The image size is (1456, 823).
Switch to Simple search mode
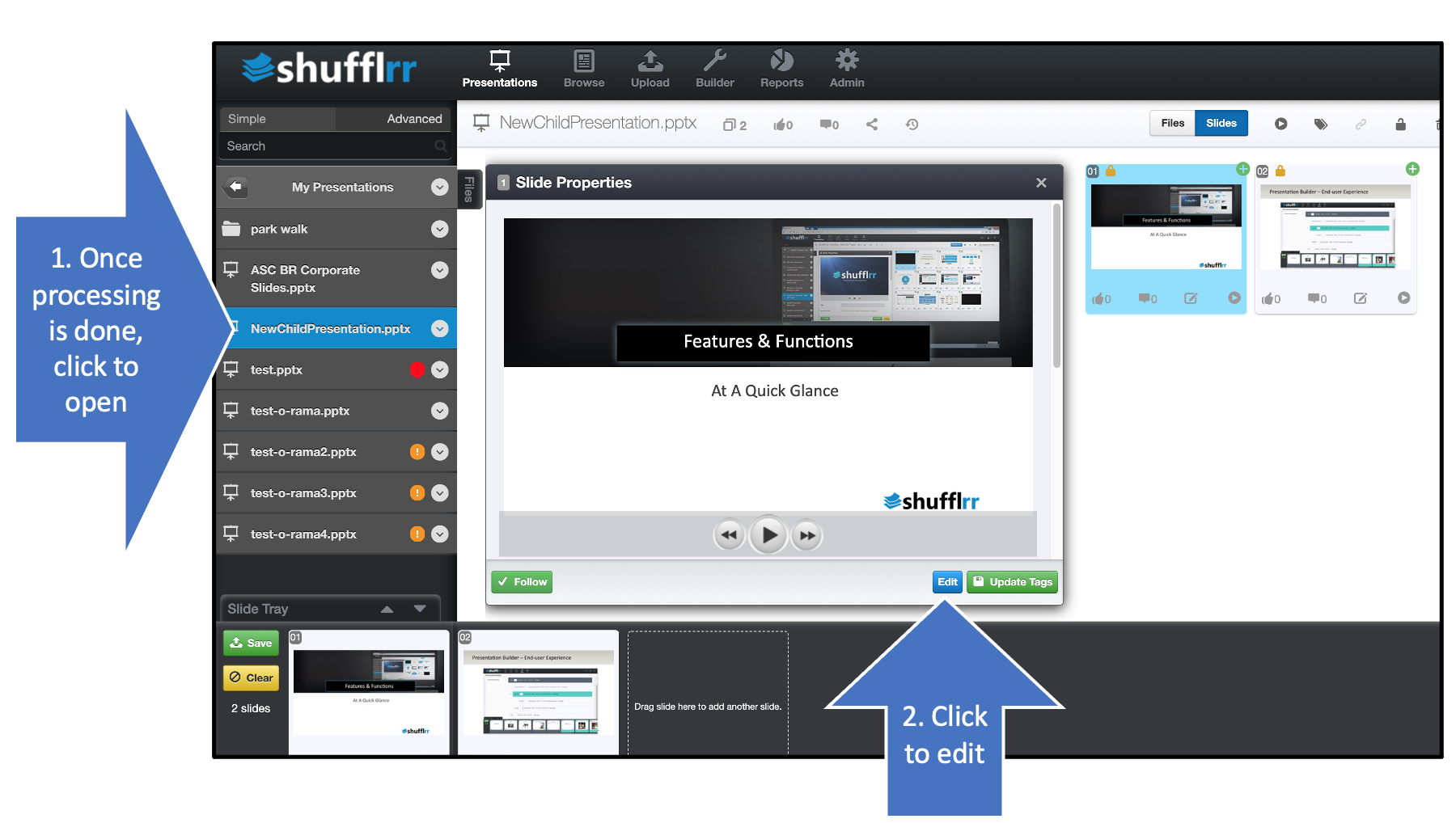pos(277,119)
